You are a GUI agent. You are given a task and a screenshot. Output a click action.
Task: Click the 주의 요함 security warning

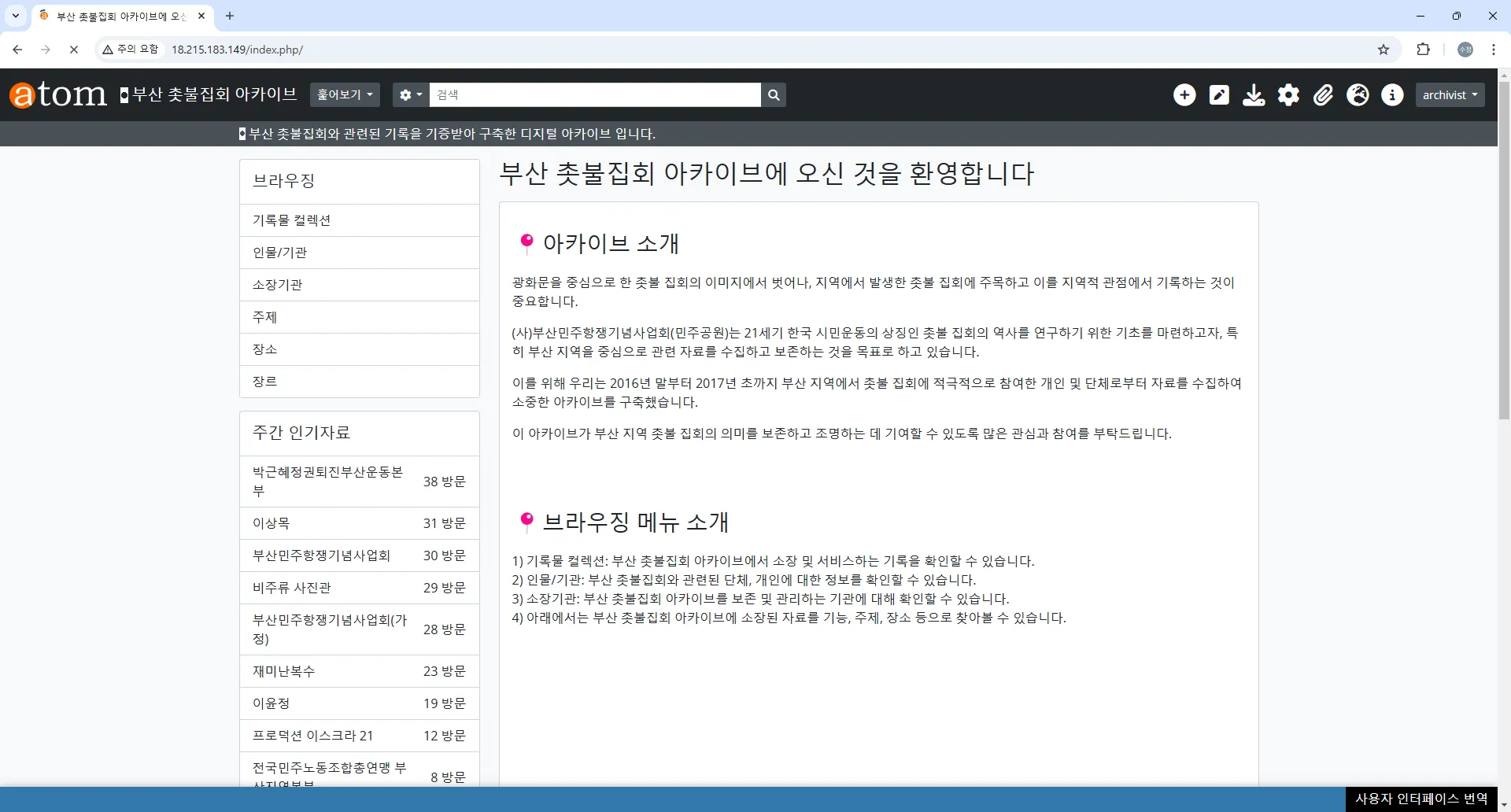point(131,50)
